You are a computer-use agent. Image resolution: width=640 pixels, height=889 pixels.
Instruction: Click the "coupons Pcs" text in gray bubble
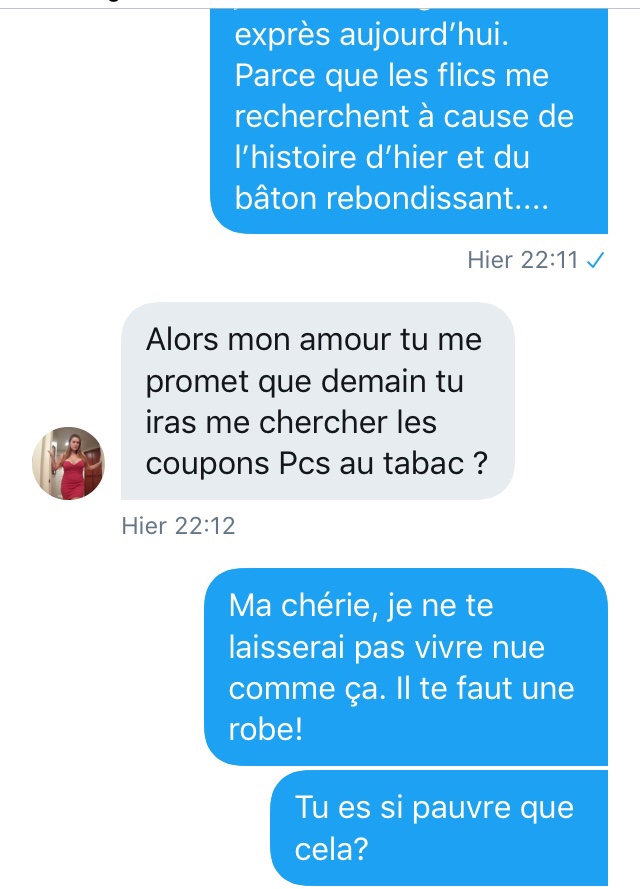(238, 464)
